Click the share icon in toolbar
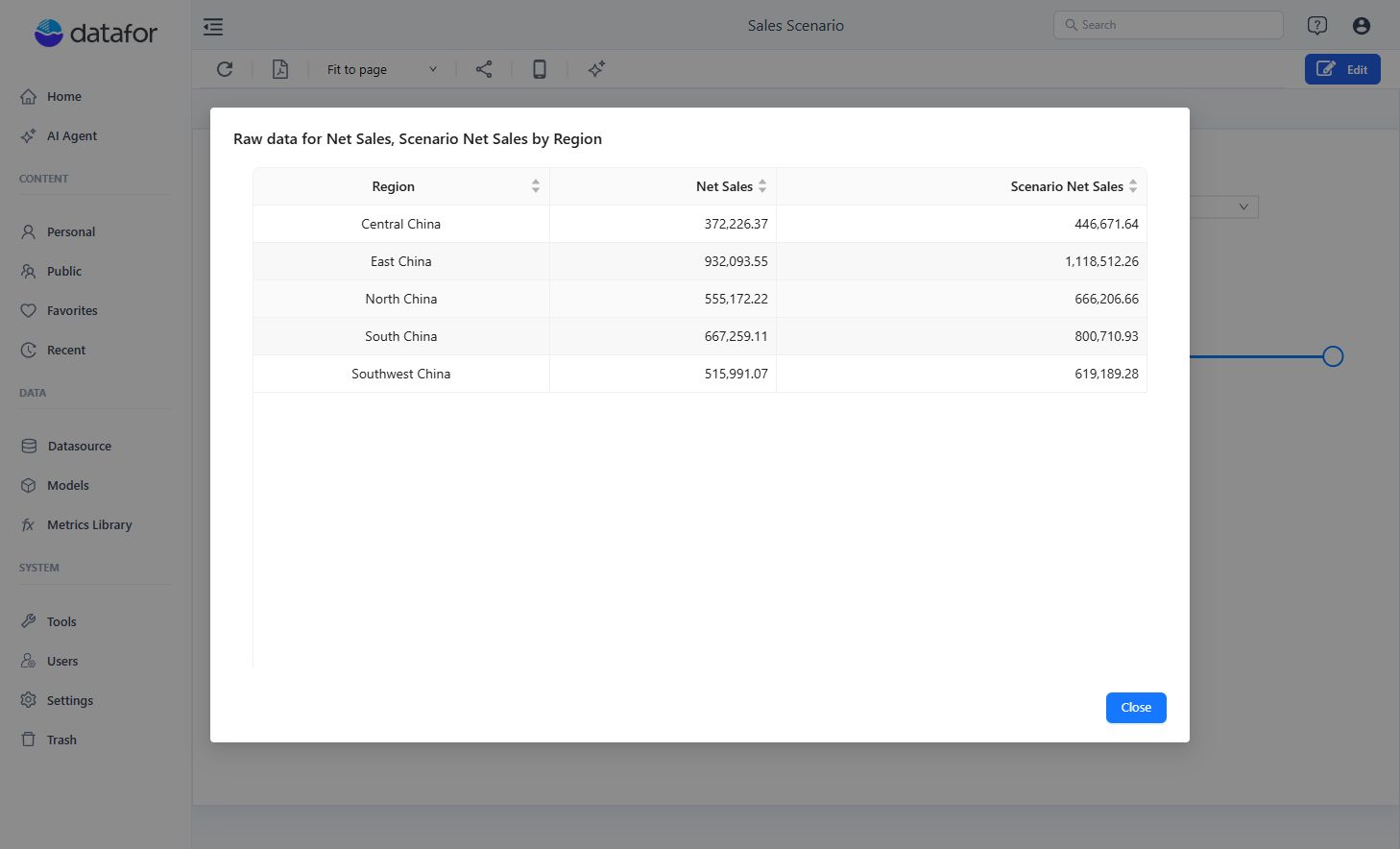 tap(484, 69)
